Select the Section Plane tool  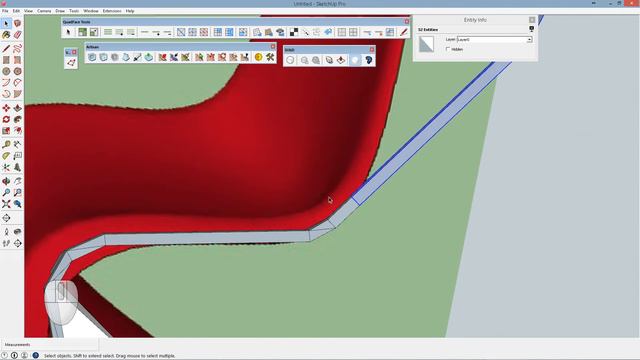pyautogui.click(x=17, y=243)
